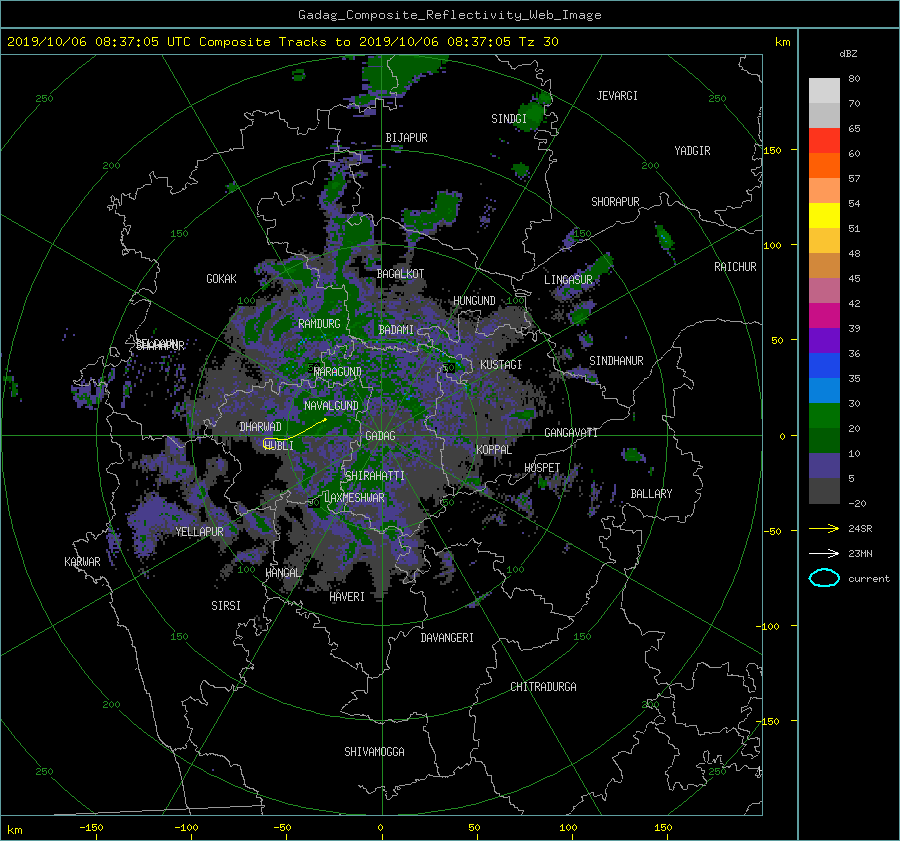Click the SINDGI city label
This screenshot has width=900, height=841.
tap(509, 119)
